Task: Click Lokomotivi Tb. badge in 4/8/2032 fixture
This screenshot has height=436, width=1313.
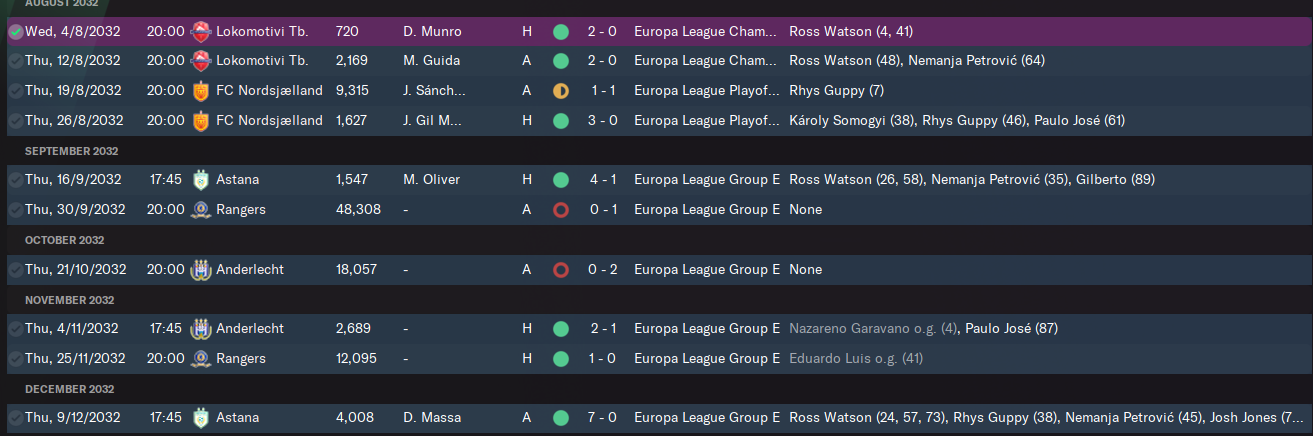Action: [x=202, y=31]
